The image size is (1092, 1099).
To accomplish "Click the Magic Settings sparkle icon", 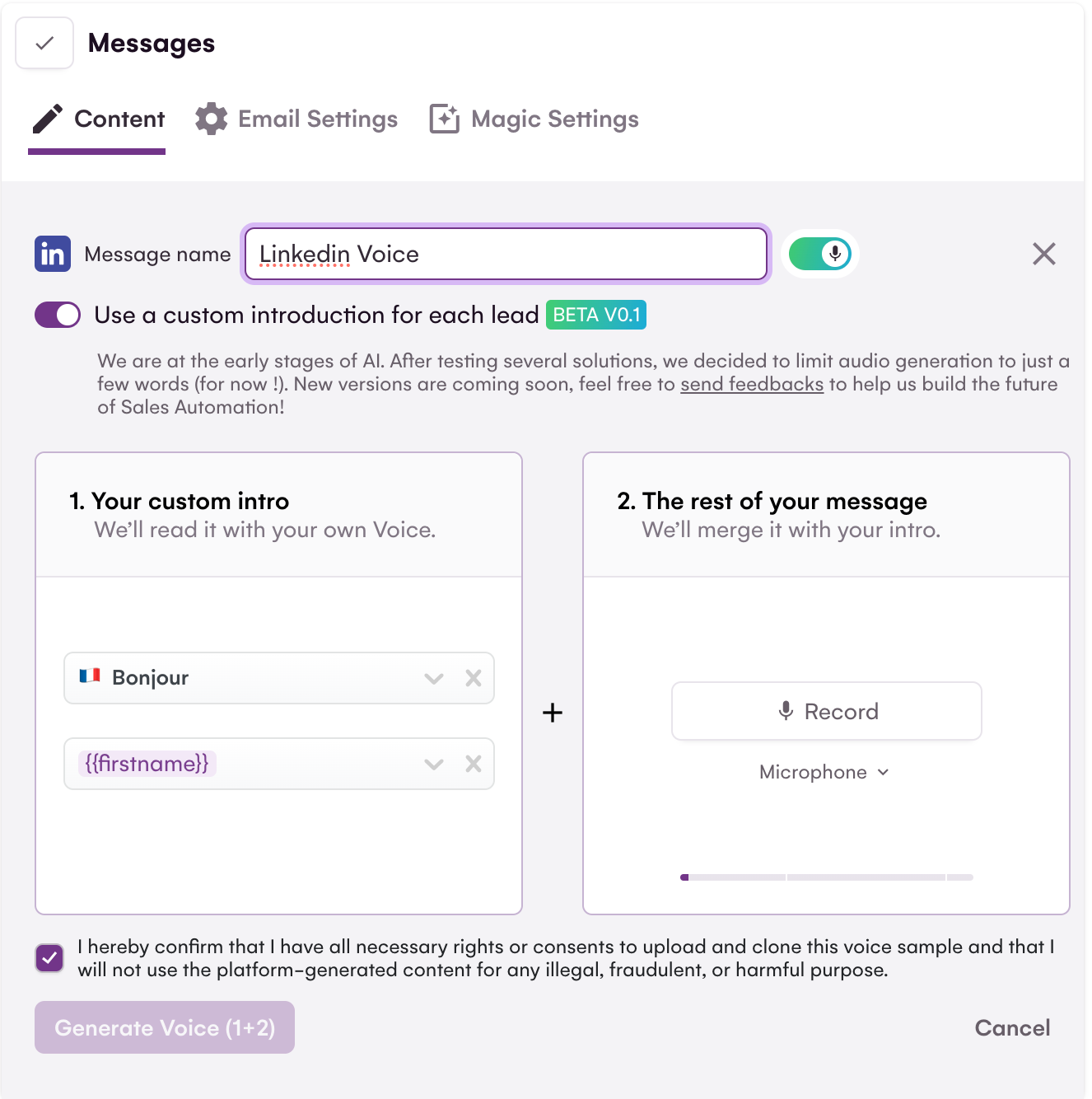I will tap(444, 119).
